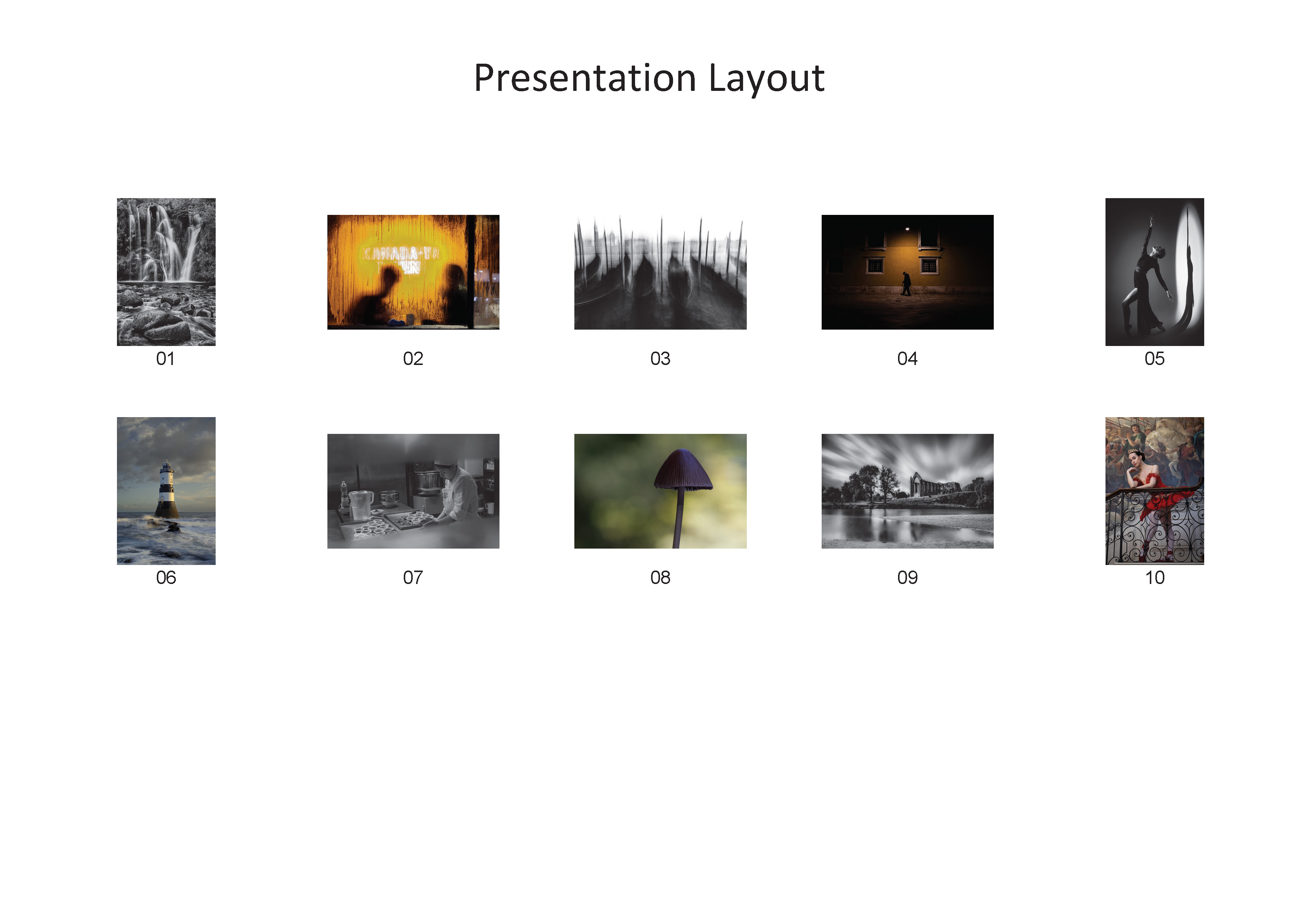Click the label 01 under waterfall
The width and height of the screenshot is (1307, 924).
[x=165, y=359]
